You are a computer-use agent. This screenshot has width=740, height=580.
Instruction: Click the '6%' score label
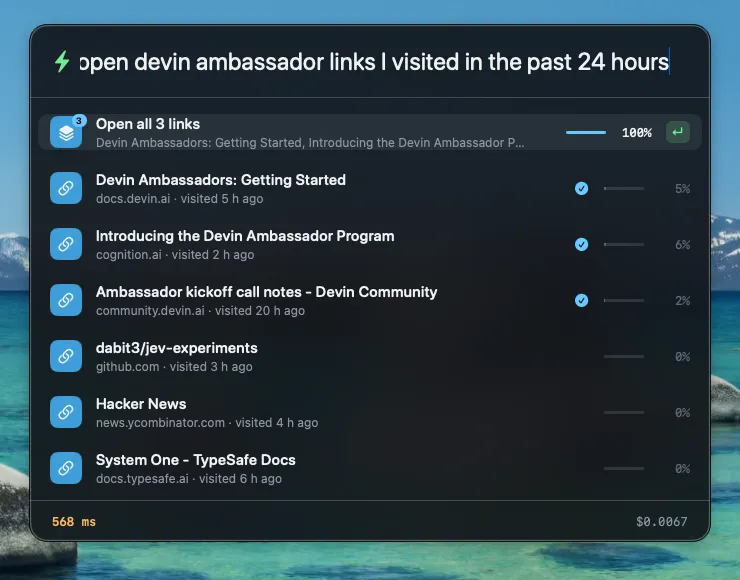point(682,245)
